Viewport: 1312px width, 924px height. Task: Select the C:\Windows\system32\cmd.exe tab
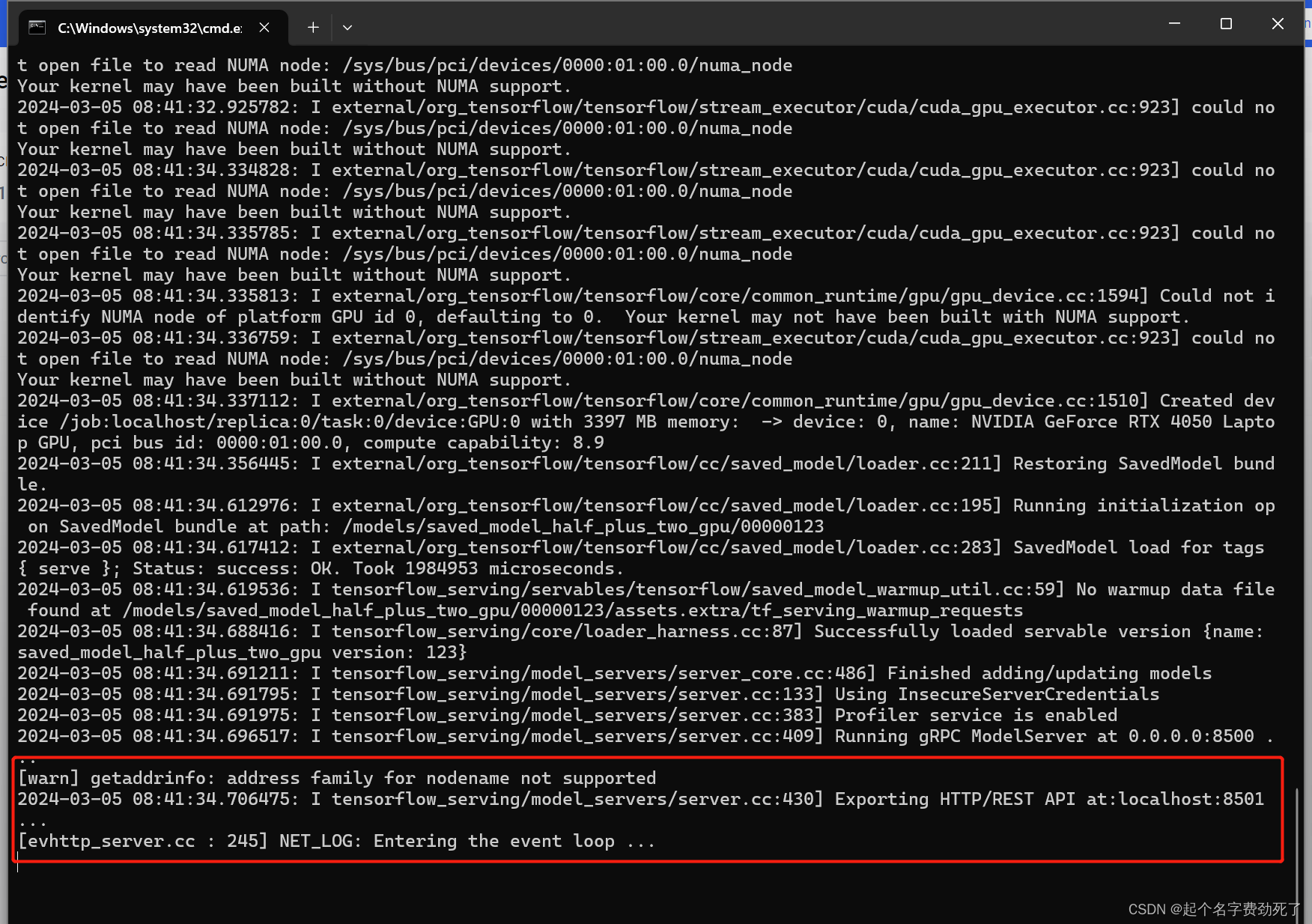coord(150,27)
